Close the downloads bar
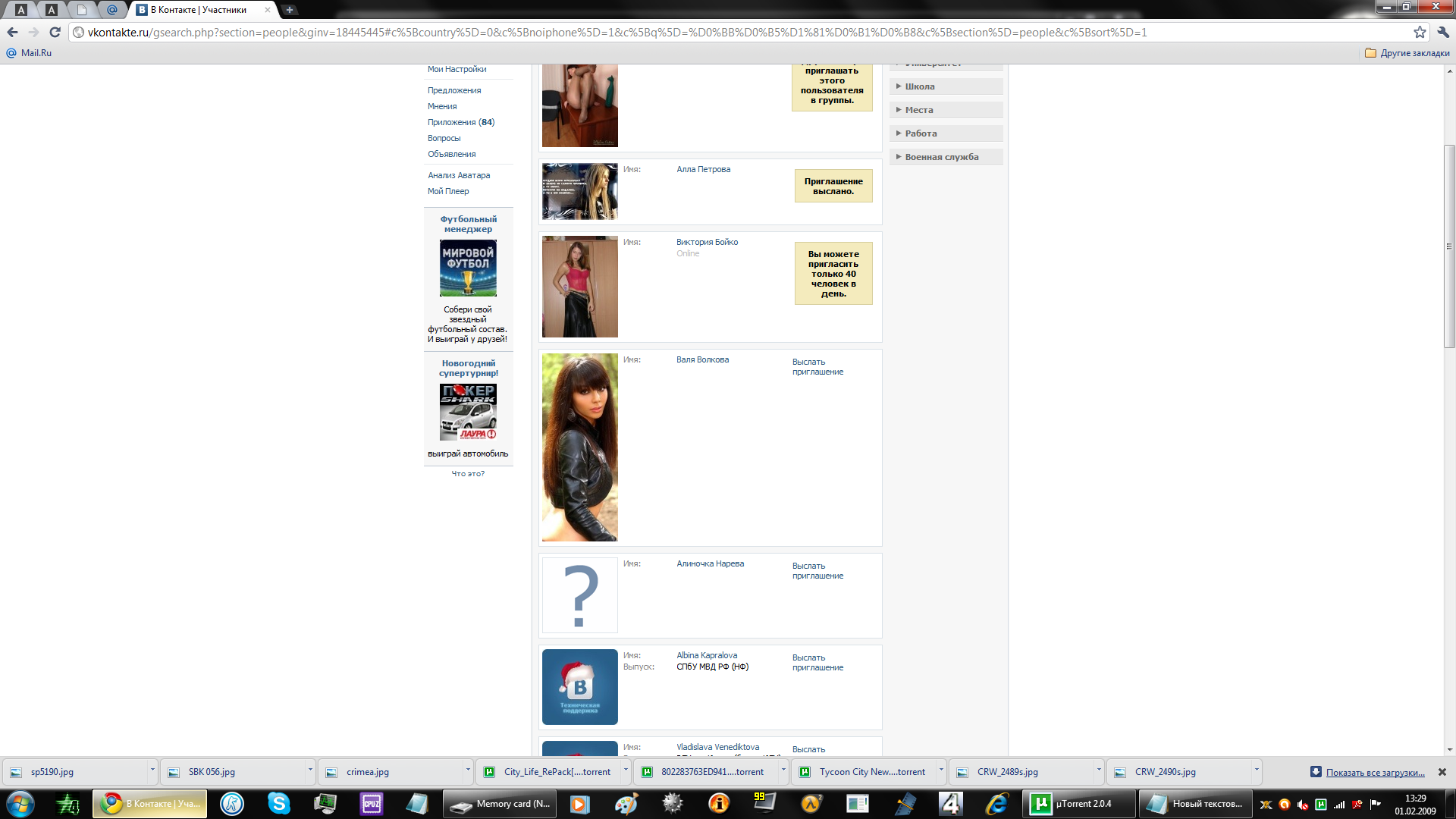This screenshot has width=1456, height=819. tap(1442, 772)
